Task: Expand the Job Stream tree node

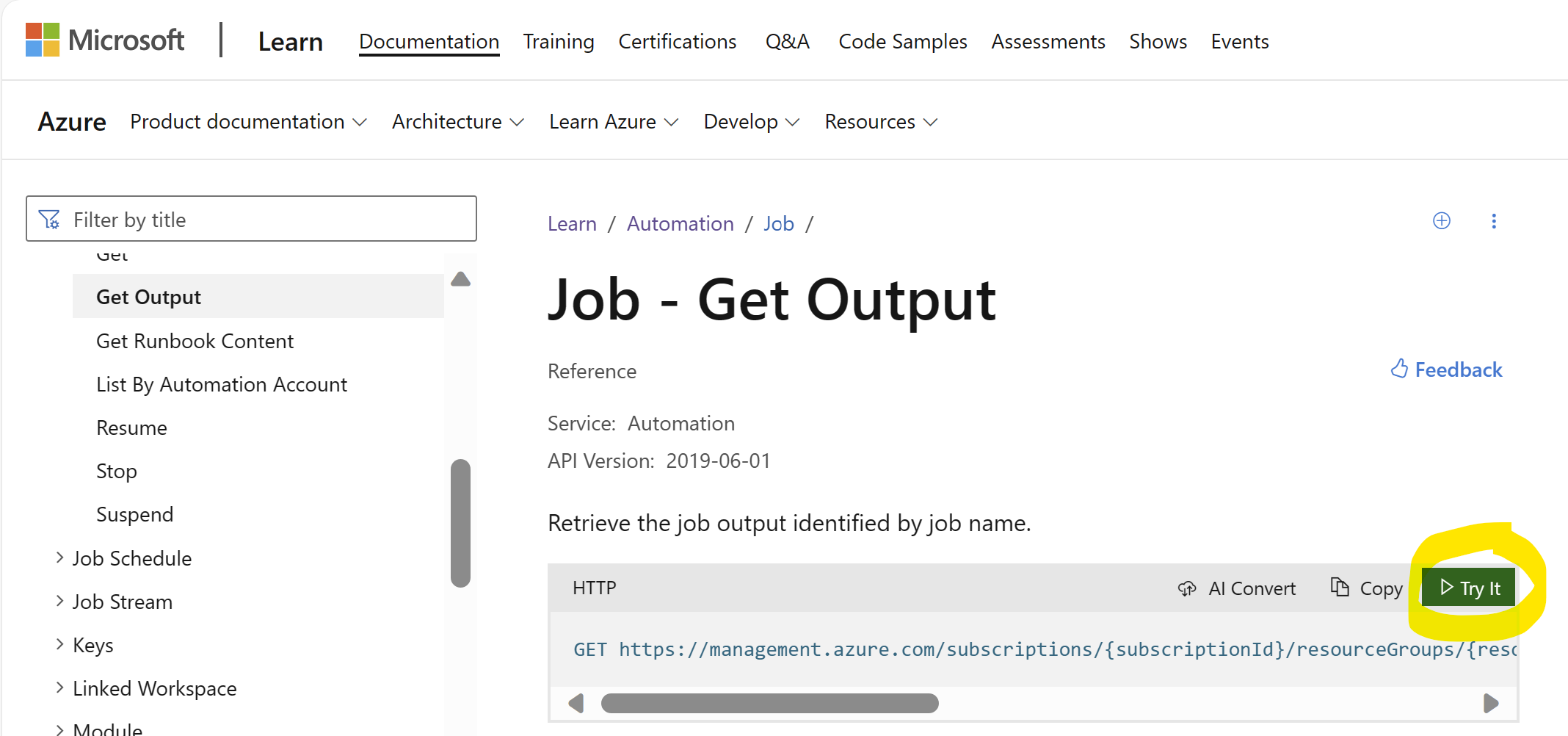Action: point(59,601)
